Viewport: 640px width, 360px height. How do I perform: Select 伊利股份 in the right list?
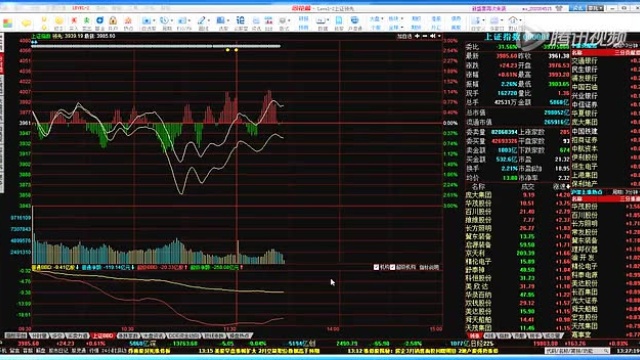(x=584, y=158)
